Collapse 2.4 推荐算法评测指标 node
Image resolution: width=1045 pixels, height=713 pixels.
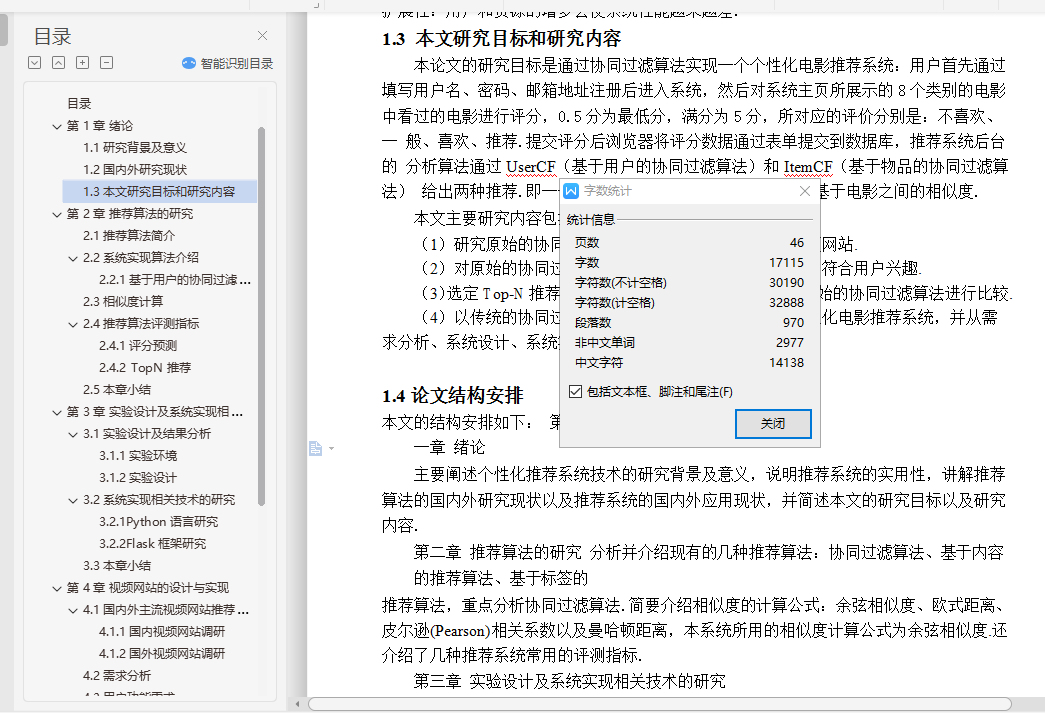pos(73,324)
